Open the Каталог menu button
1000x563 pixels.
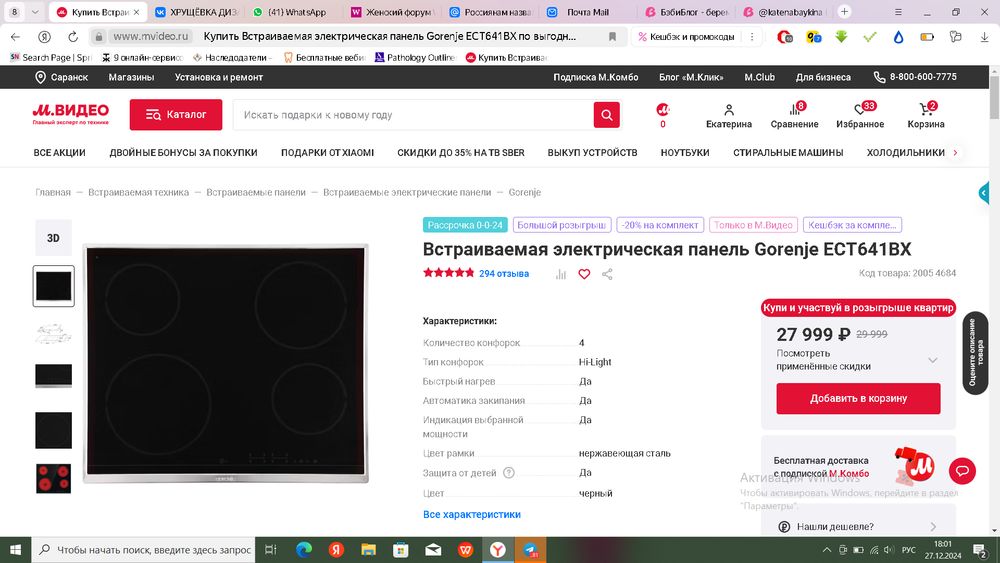[x=176, y=115]
